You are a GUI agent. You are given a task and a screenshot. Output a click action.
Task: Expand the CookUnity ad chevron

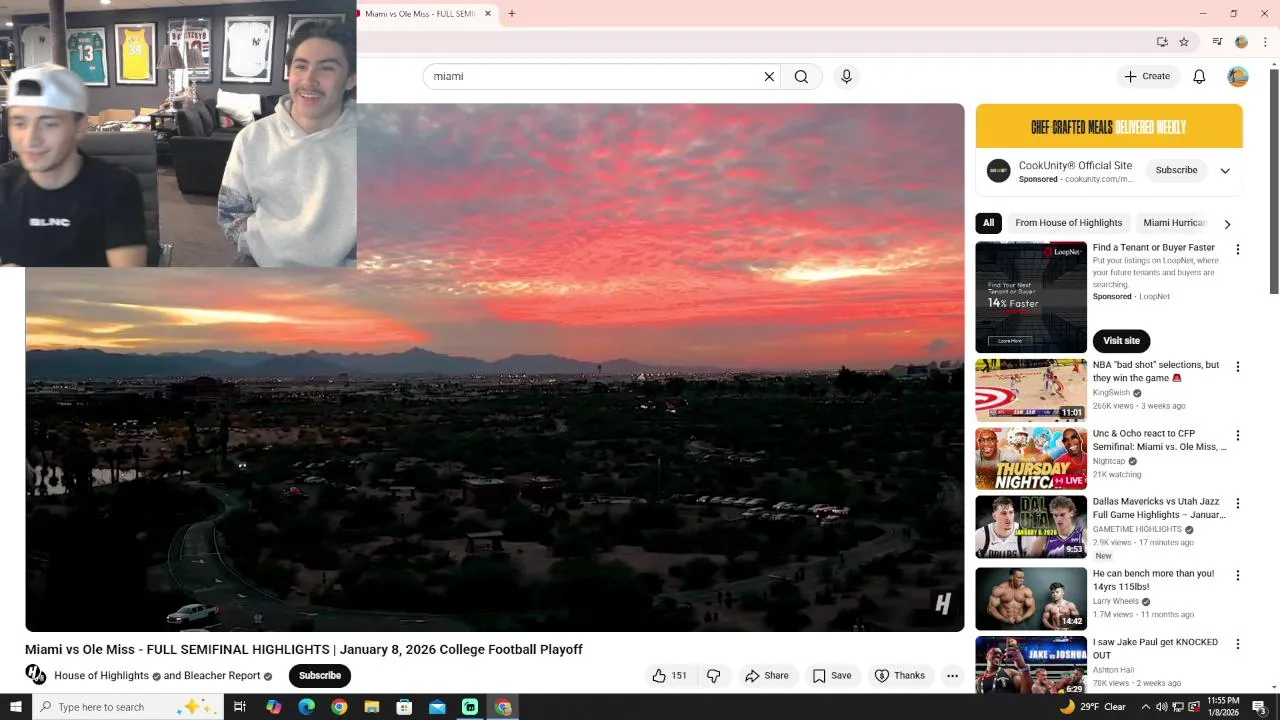[x=1225, y=171]
